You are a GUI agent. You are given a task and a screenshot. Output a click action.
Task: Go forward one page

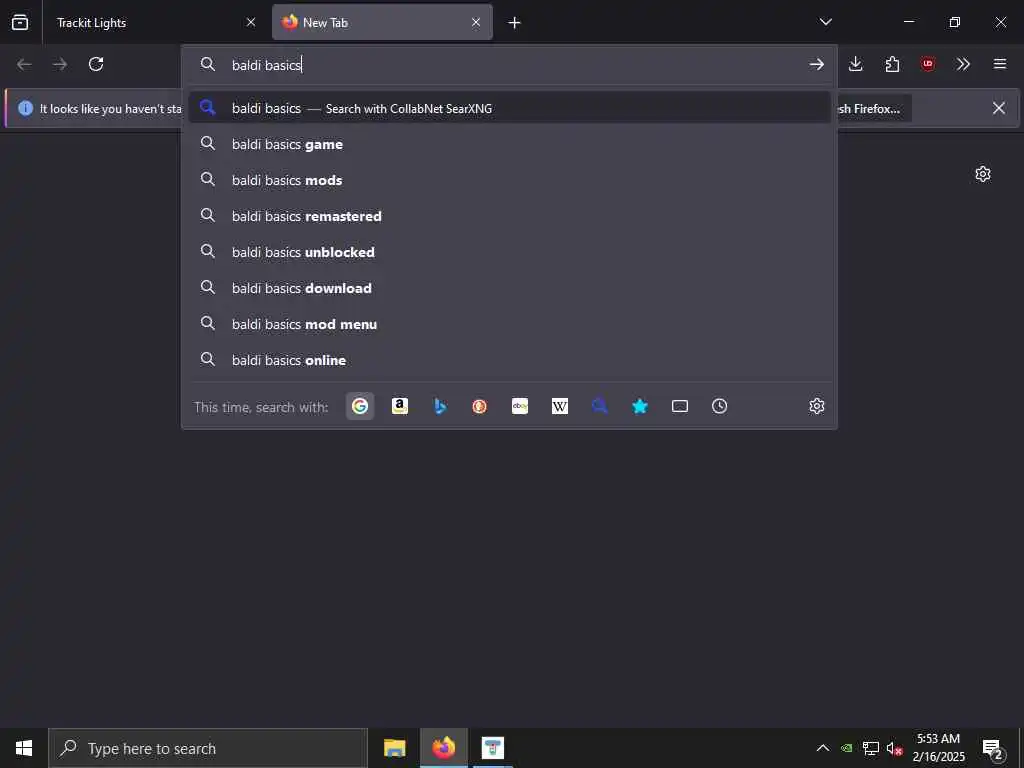coord(59,64)
